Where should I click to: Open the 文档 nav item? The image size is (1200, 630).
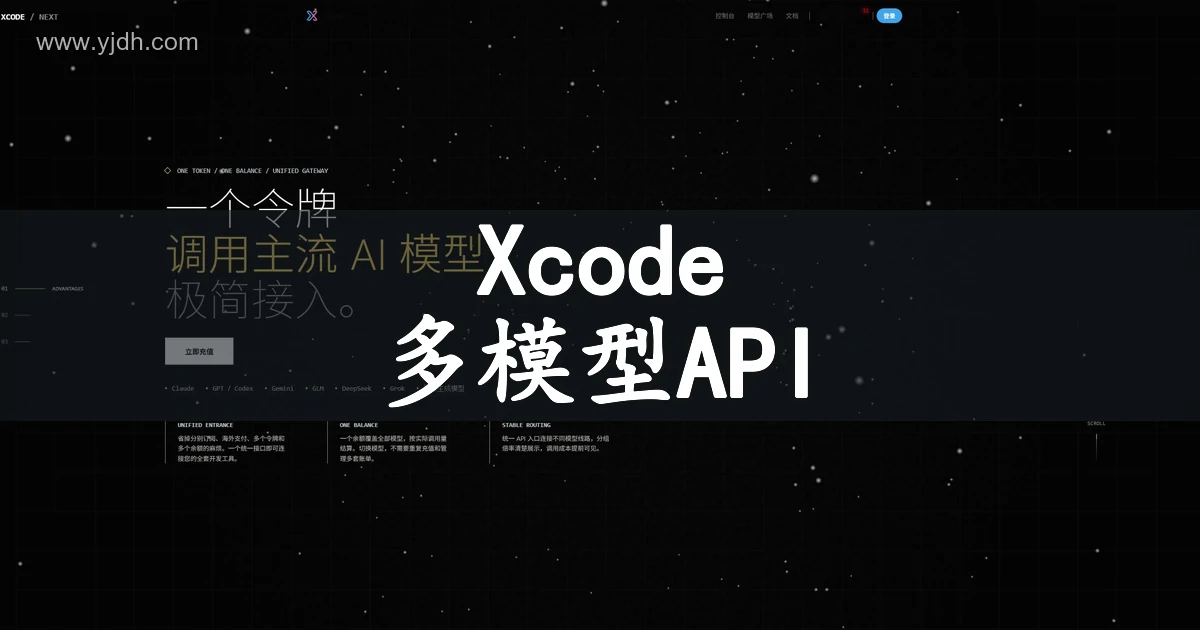[792, 16]
